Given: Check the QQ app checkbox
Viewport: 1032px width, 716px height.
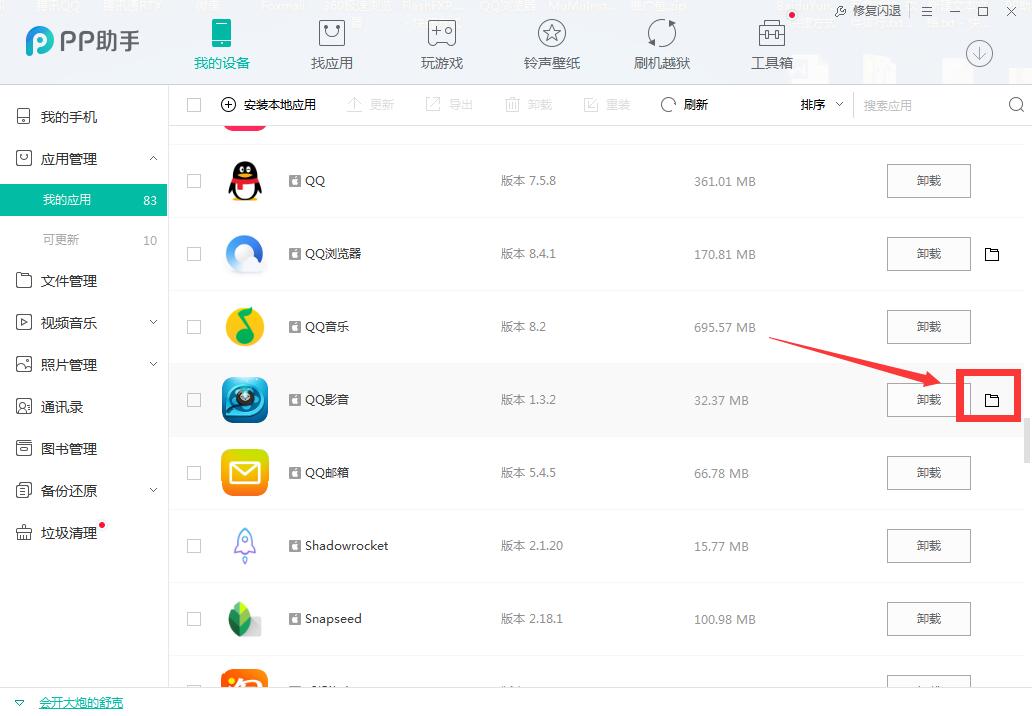Looking at the screenshot, I should pos(194,181).
